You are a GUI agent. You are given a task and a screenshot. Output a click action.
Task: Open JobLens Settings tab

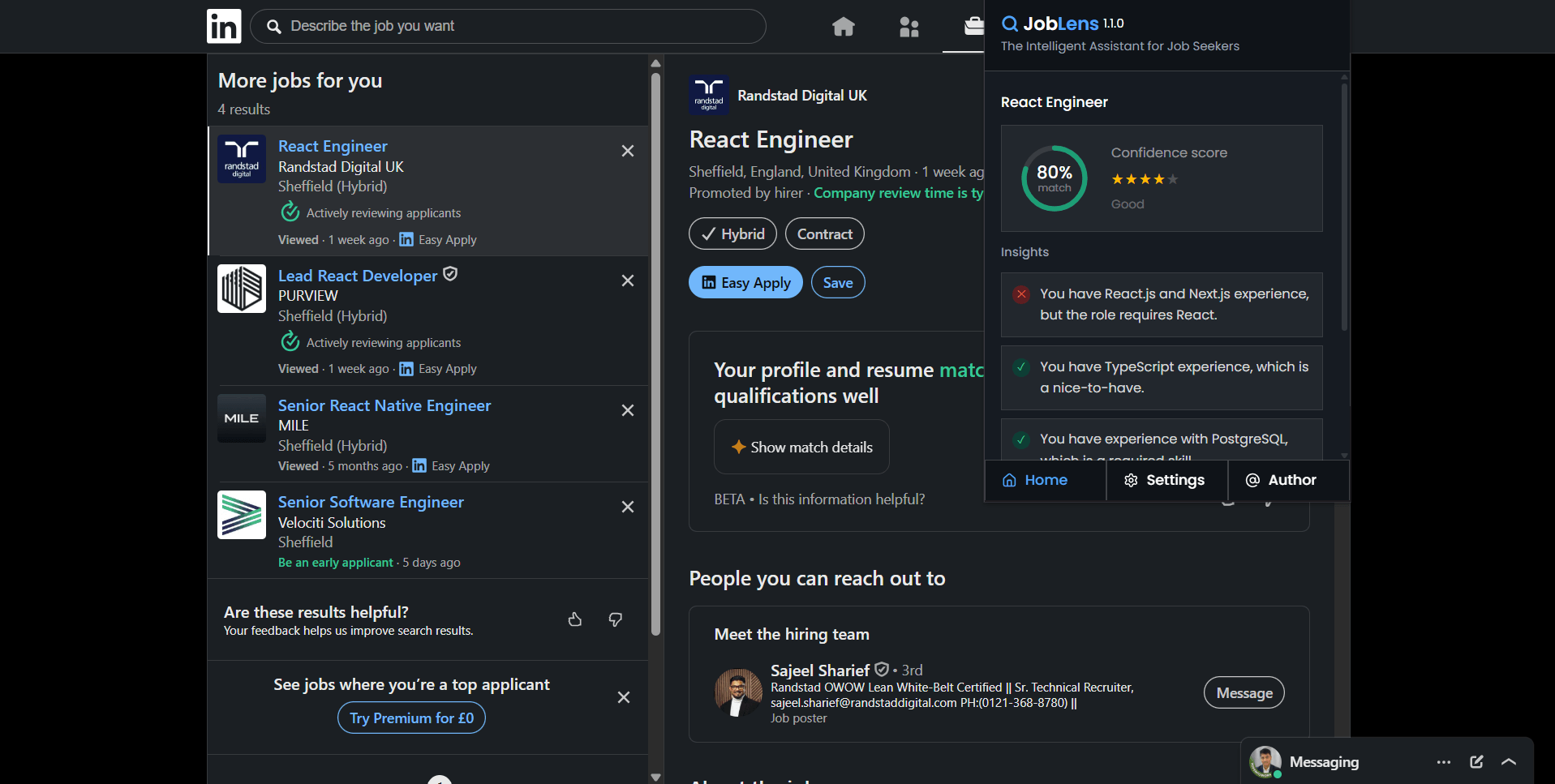(x=1166, y=480)
